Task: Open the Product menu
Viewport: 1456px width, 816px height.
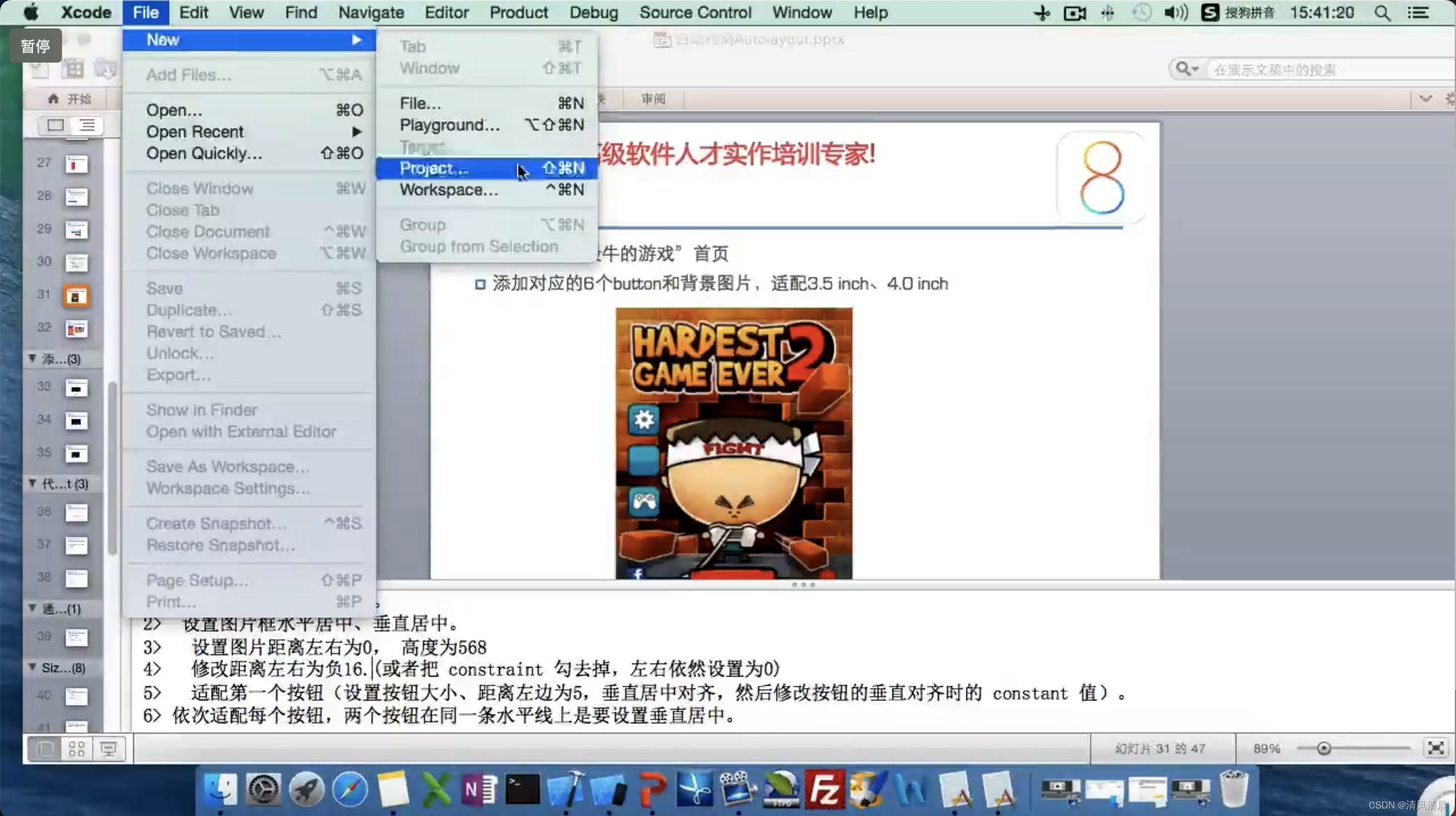Action: (x=519, y=13)
